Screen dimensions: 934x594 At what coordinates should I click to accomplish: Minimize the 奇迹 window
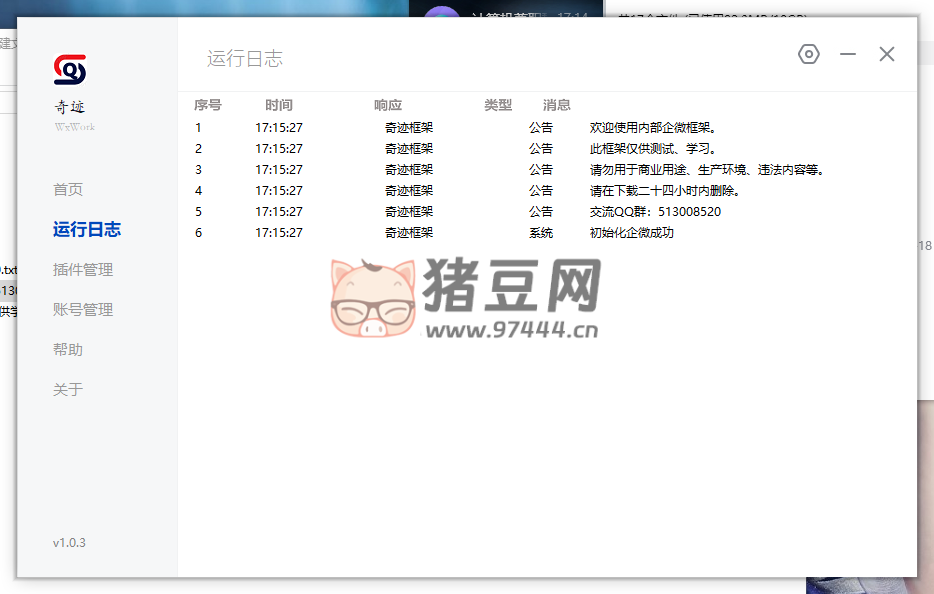[x=848, y=55]
